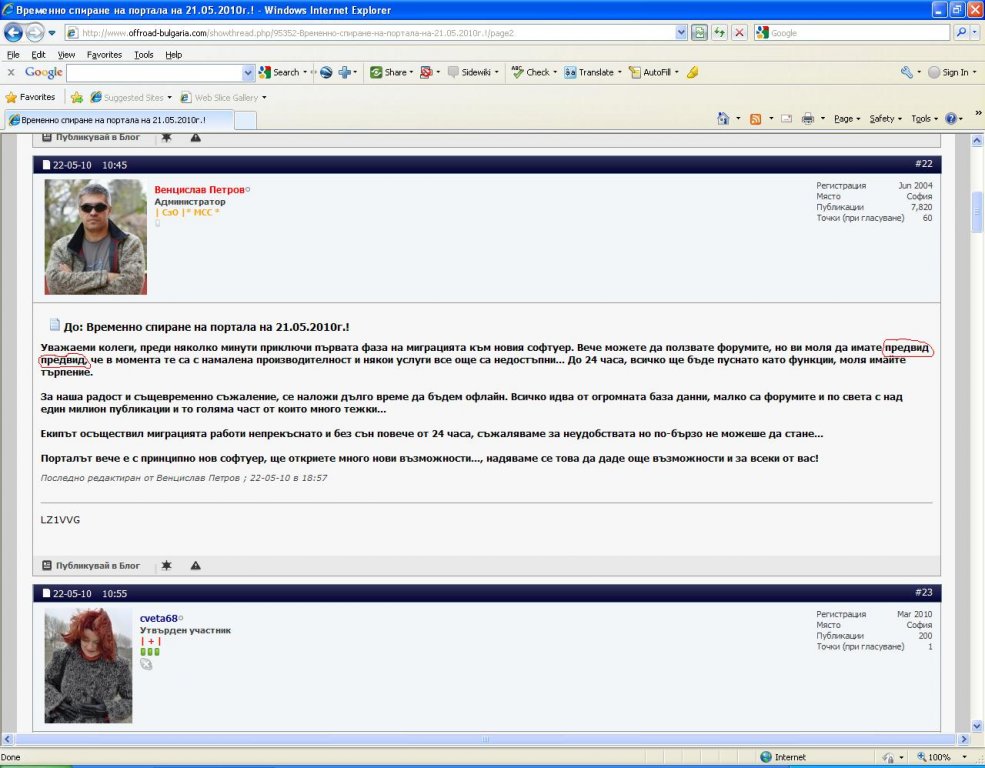Click the Add to Favorites Bar star icon
Screen dimensions: 985x768
[77, 97]
